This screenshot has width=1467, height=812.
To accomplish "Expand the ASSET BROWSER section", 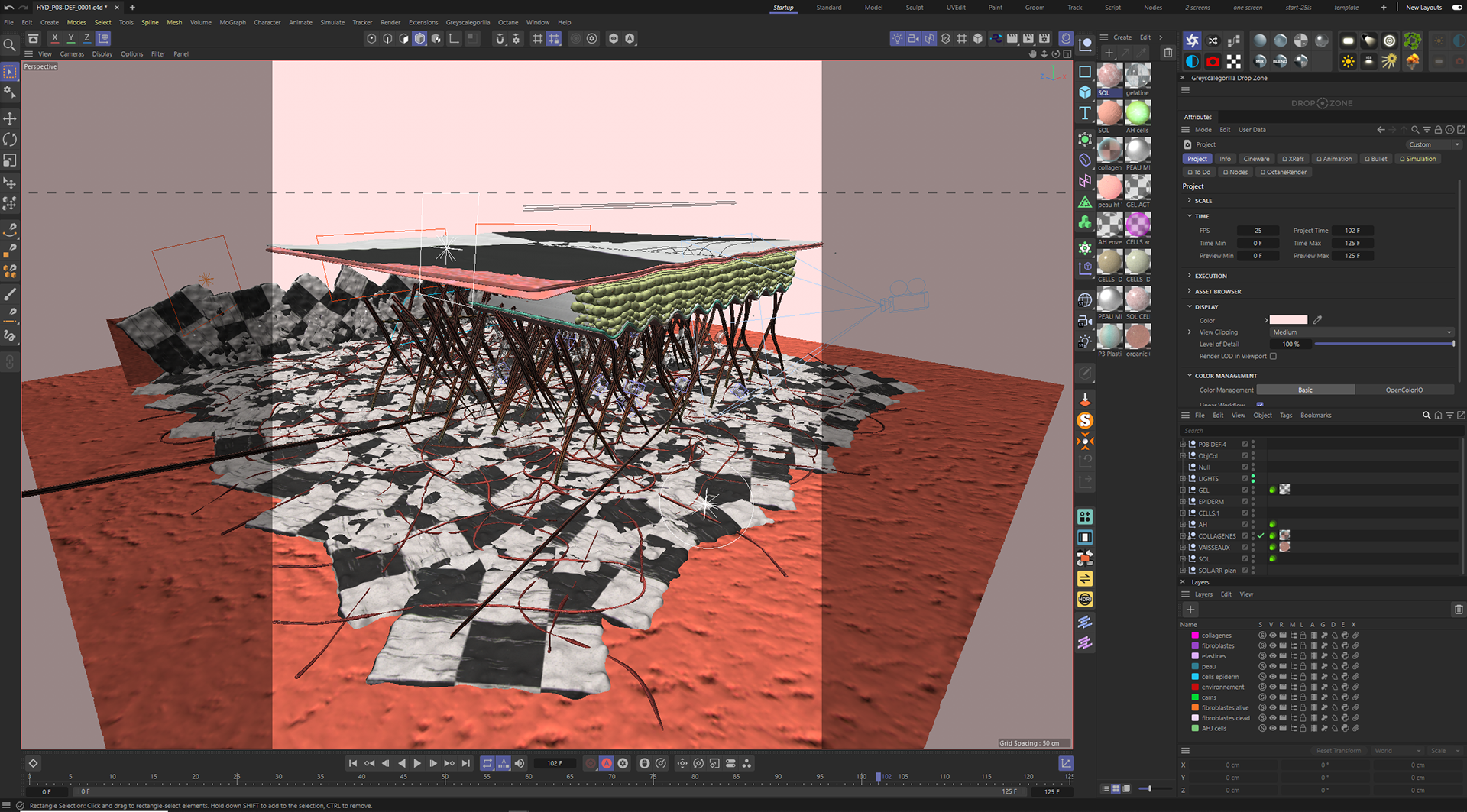I will click(x=1190, y=291).
